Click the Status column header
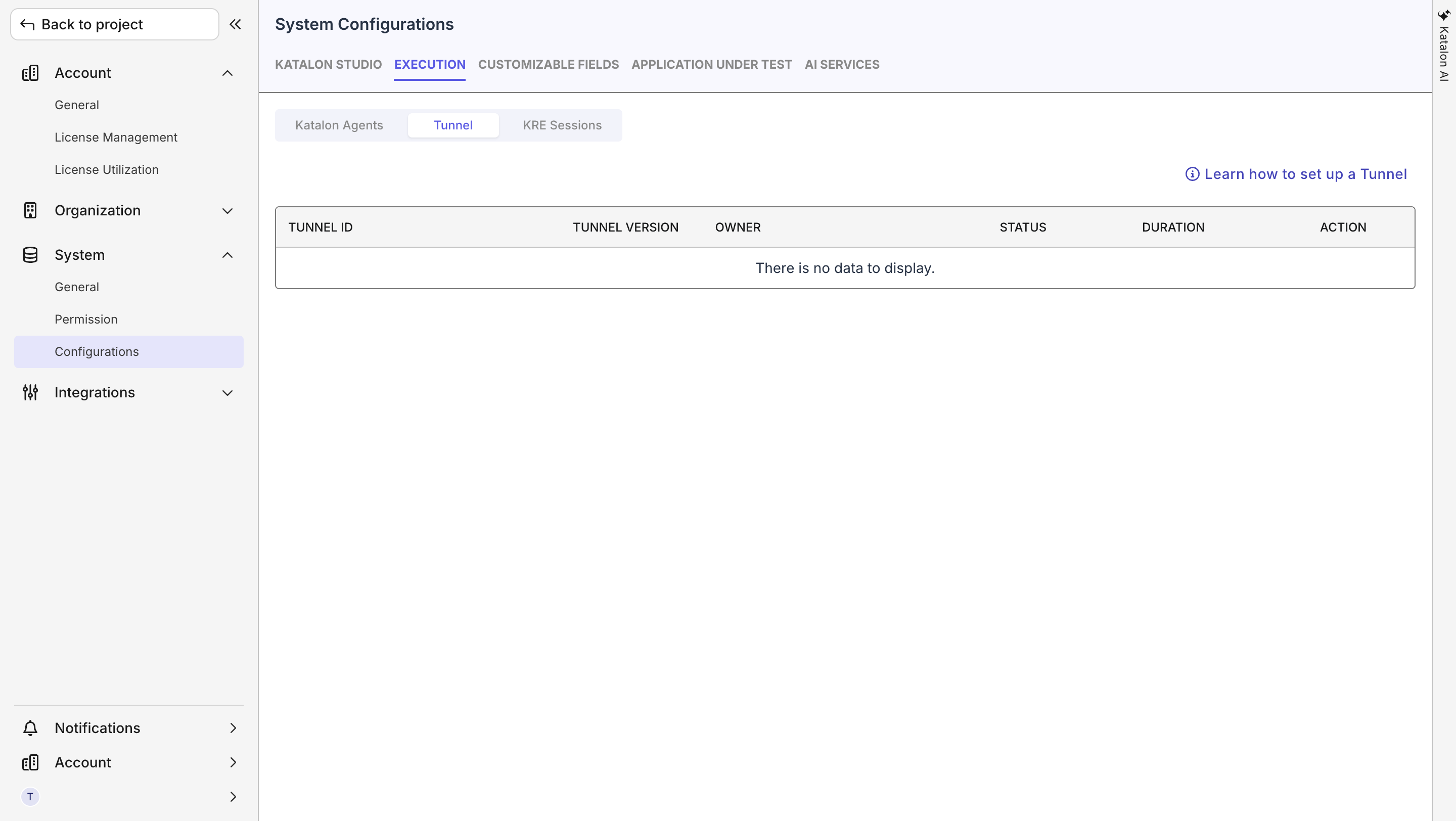The image size is (1456, 821). 1023,227
